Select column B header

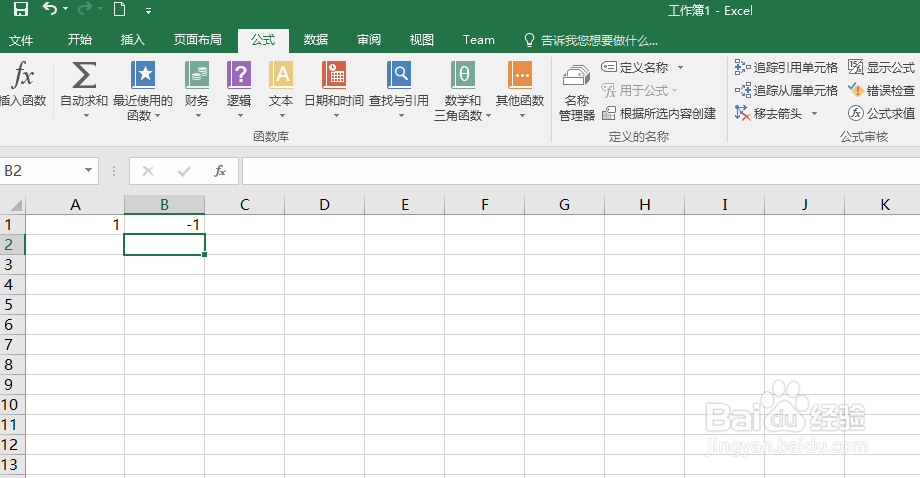click(164, 205)
